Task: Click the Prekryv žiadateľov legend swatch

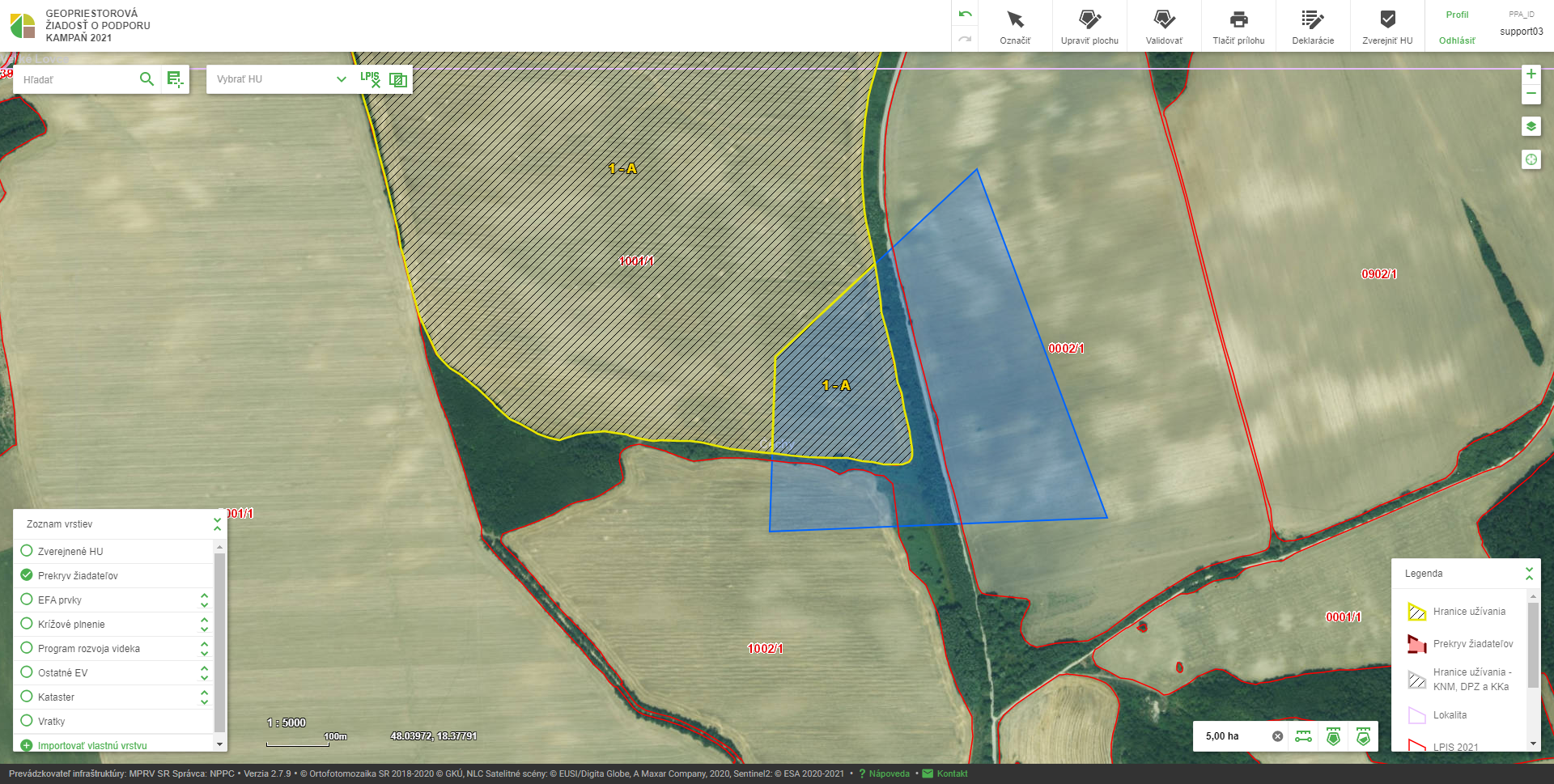Action: pyautogui.click(x=1416, y=644)
